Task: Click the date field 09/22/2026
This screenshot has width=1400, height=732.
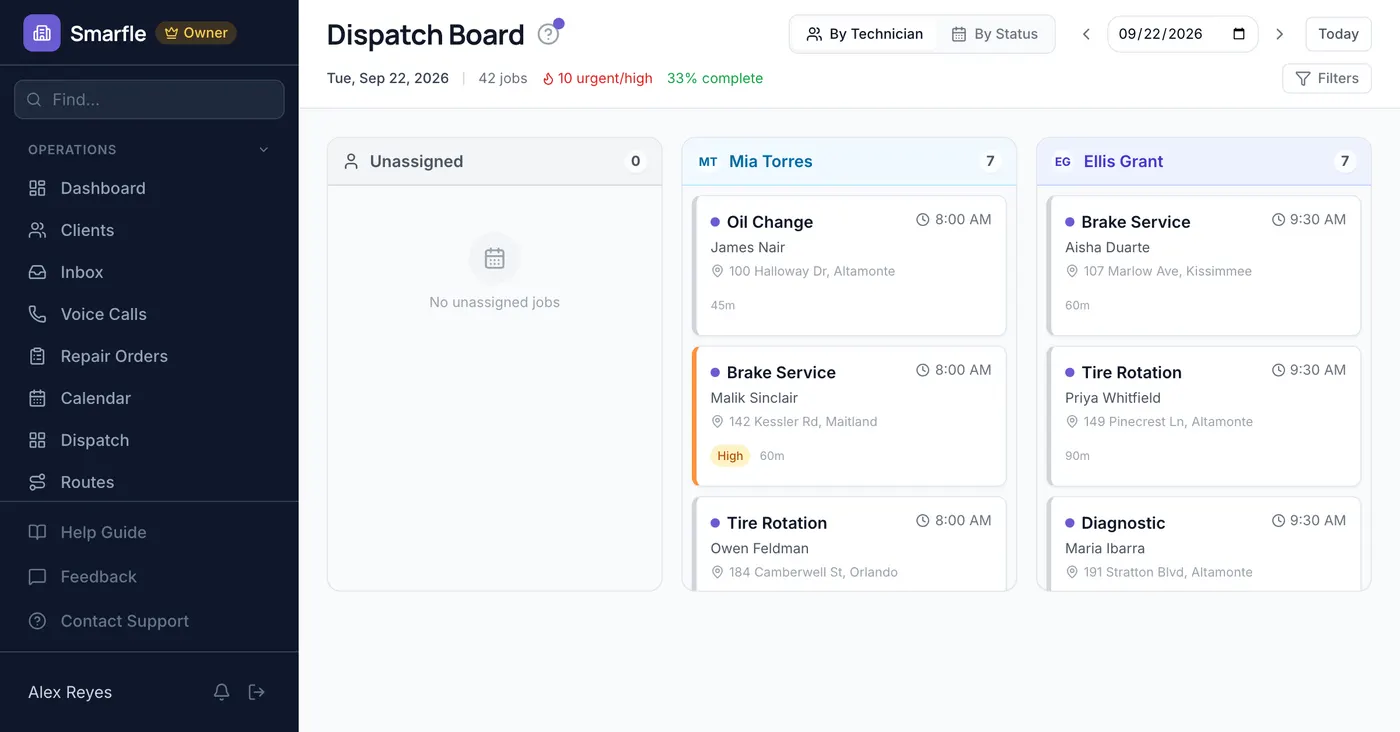Action: coord(1182,34)
